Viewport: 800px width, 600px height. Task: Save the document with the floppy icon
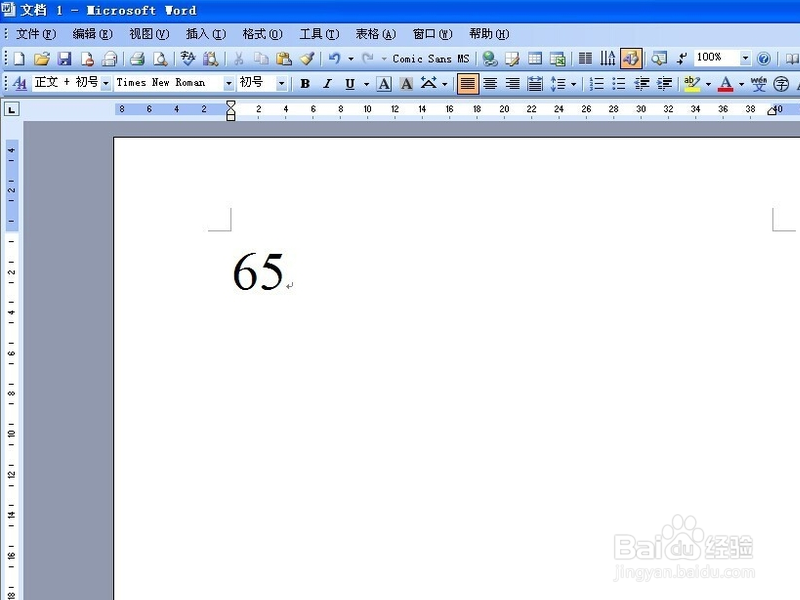pos(64,59)
